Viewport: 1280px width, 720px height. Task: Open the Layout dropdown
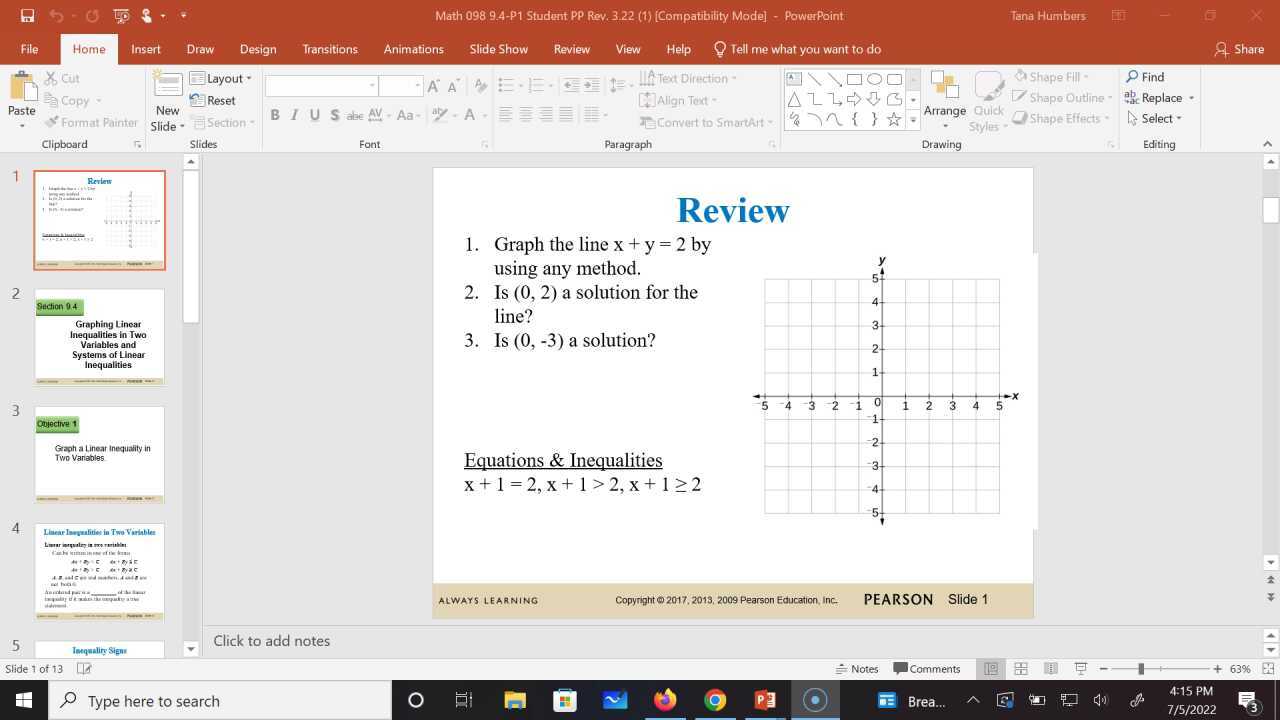click(x=224, y=78)
